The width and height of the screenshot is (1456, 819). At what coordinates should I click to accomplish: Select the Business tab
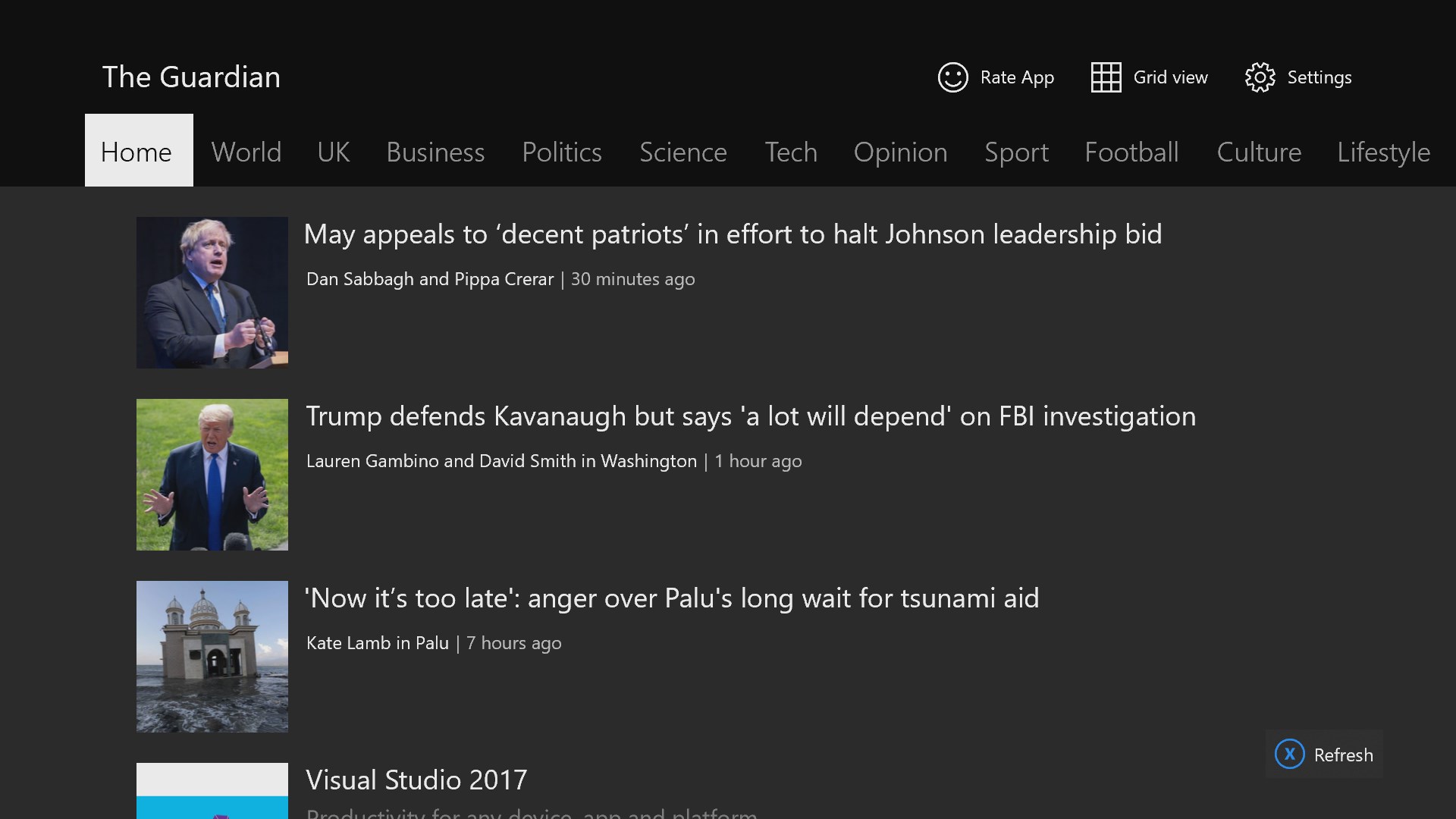click(x=435, y=152)
